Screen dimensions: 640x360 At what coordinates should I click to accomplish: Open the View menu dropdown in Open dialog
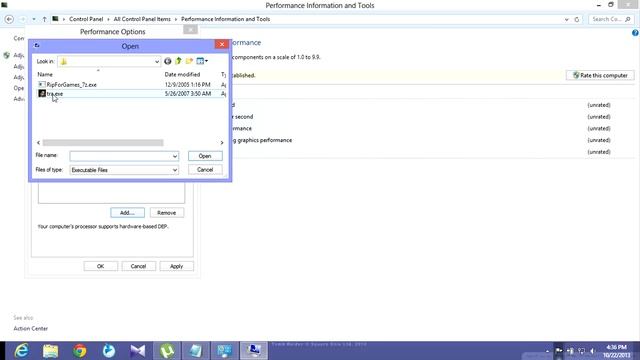click(202, 61)
